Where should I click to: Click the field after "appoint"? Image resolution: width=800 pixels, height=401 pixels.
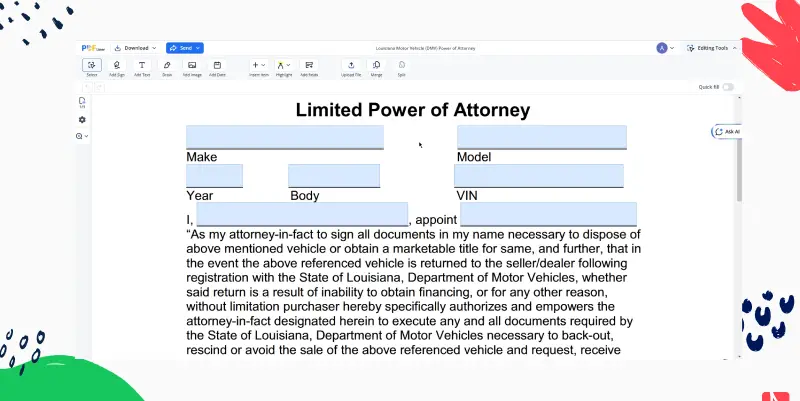click(548, 214)
